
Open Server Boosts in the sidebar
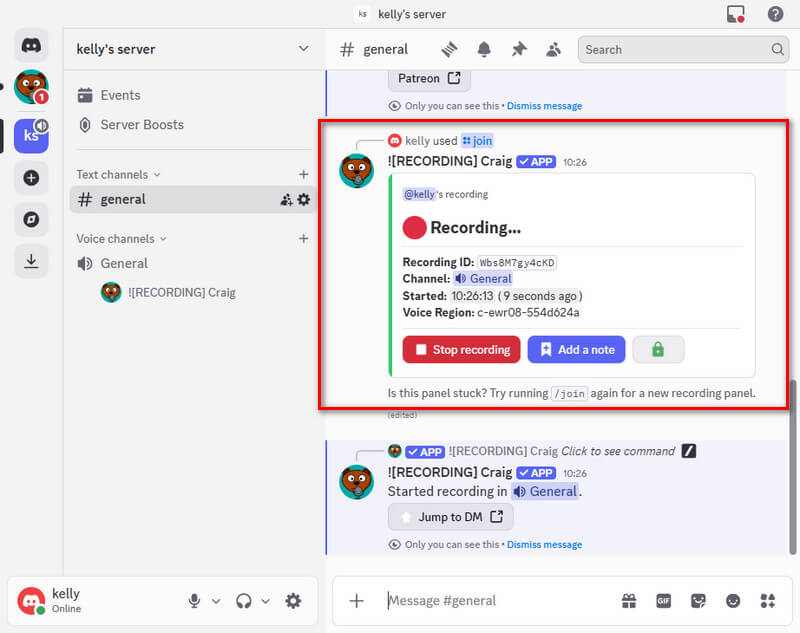(x=142, y=125)
